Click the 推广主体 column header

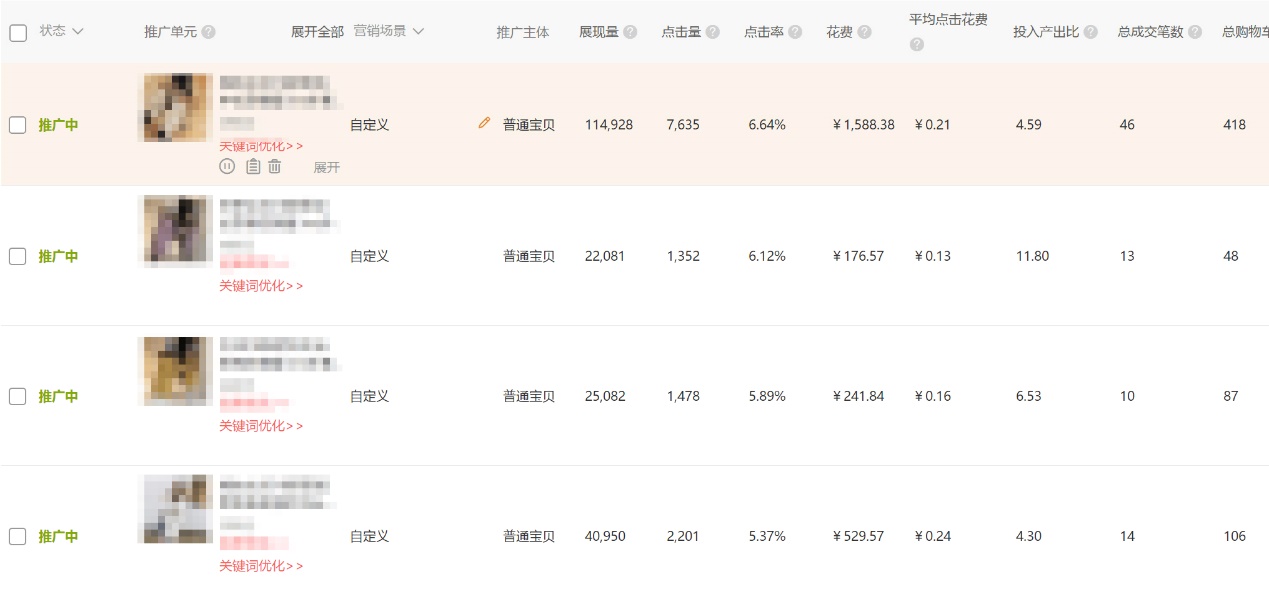[x=523, y=32]
